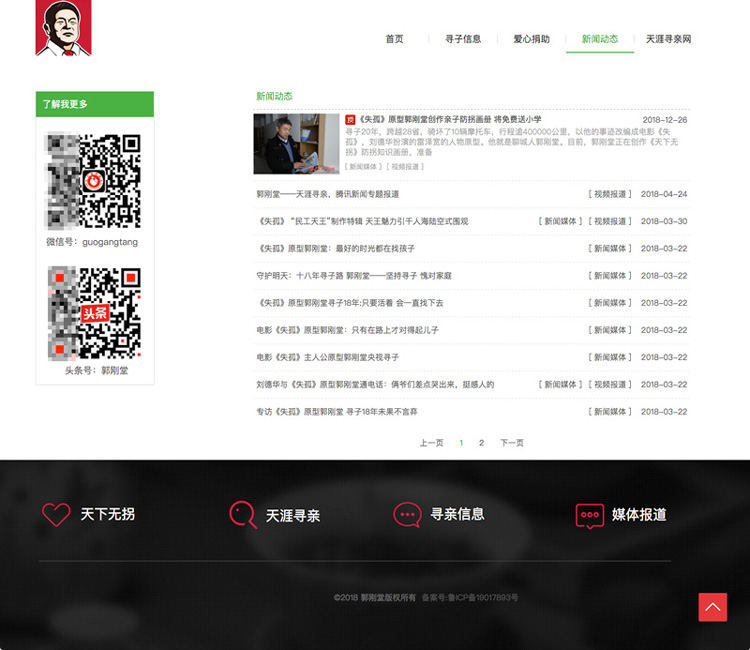The width and height of the screenshot is (750, 650).
Task: Click the message box icon beside 媒体报道
Action: tap(589, 516)
